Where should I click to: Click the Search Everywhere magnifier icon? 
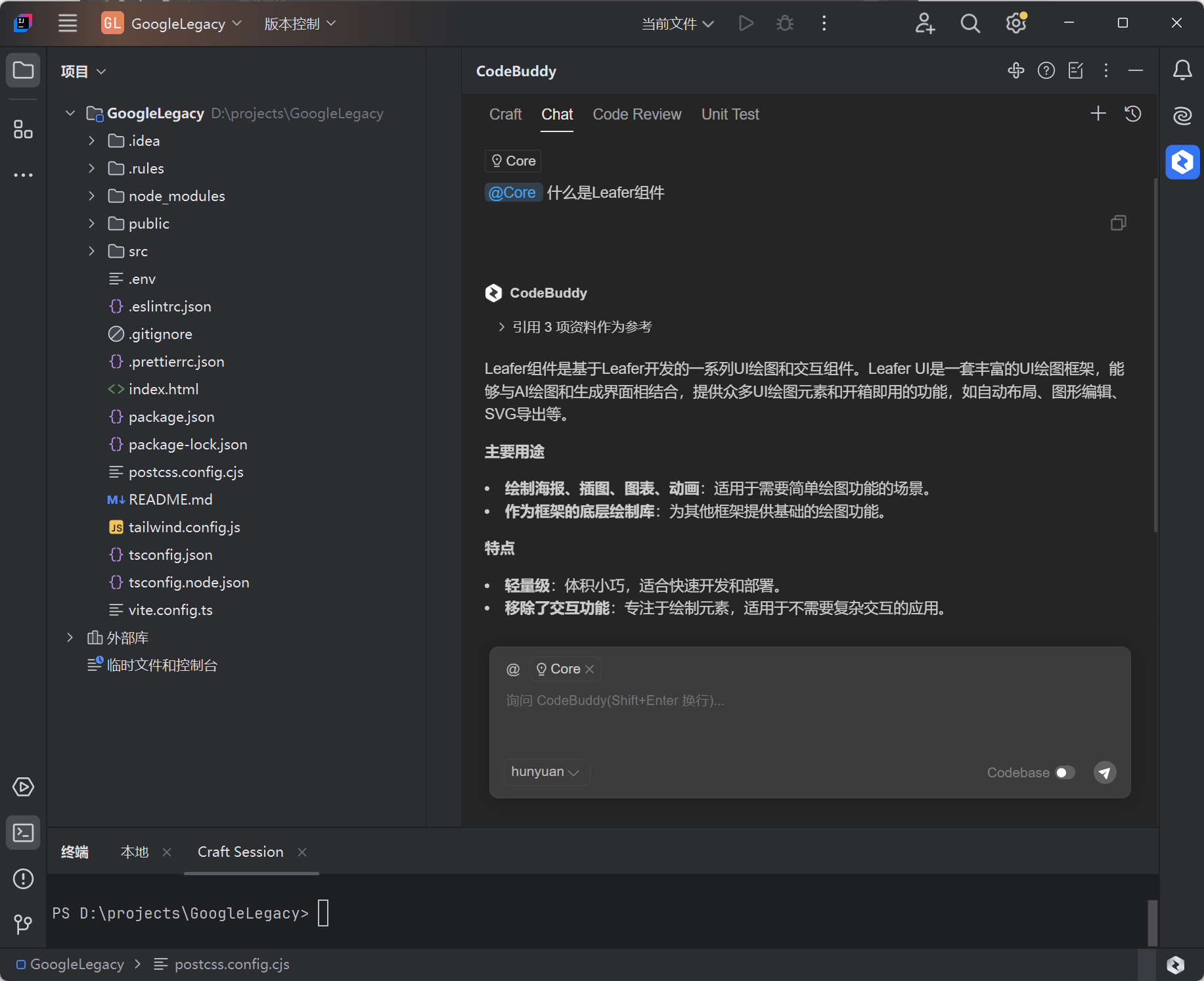click(970, 24)
